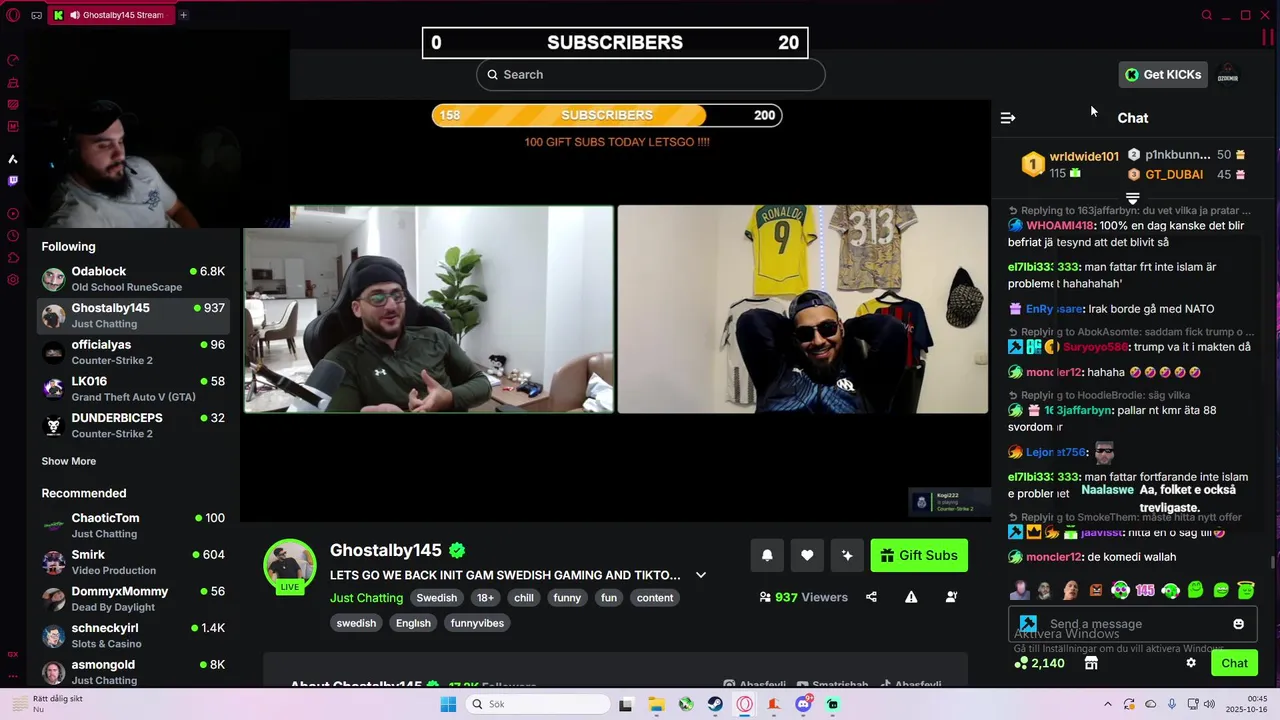The height and width of the screenshot is (720, 1280).
Task: Open Discord from the taskbar
Action: click(803, 705)
